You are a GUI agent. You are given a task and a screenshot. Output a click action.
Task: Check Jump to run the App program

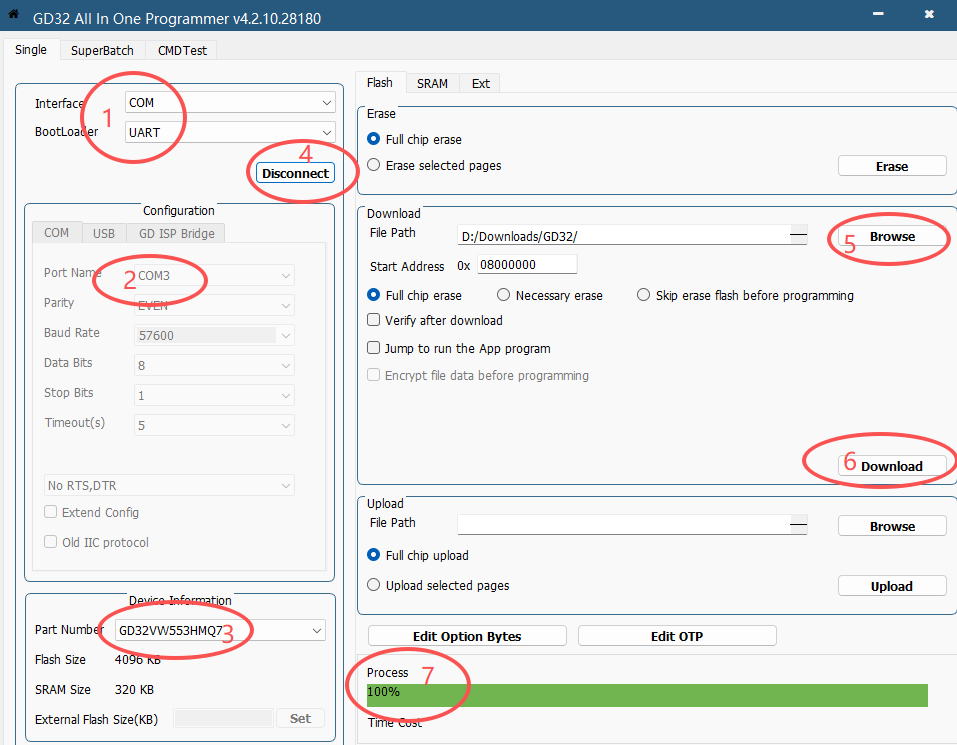(x=374, y=349)
